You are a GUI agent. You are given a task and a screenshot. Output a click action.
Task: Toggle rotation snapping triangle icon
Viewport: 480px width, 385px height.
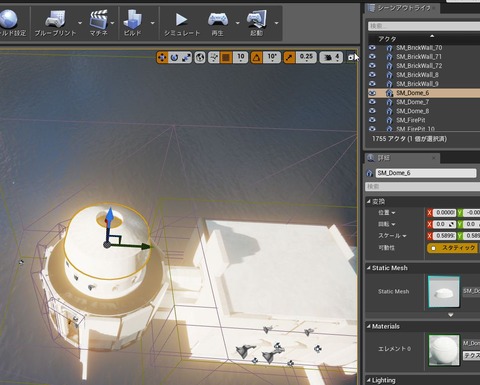tap(256, 58)
